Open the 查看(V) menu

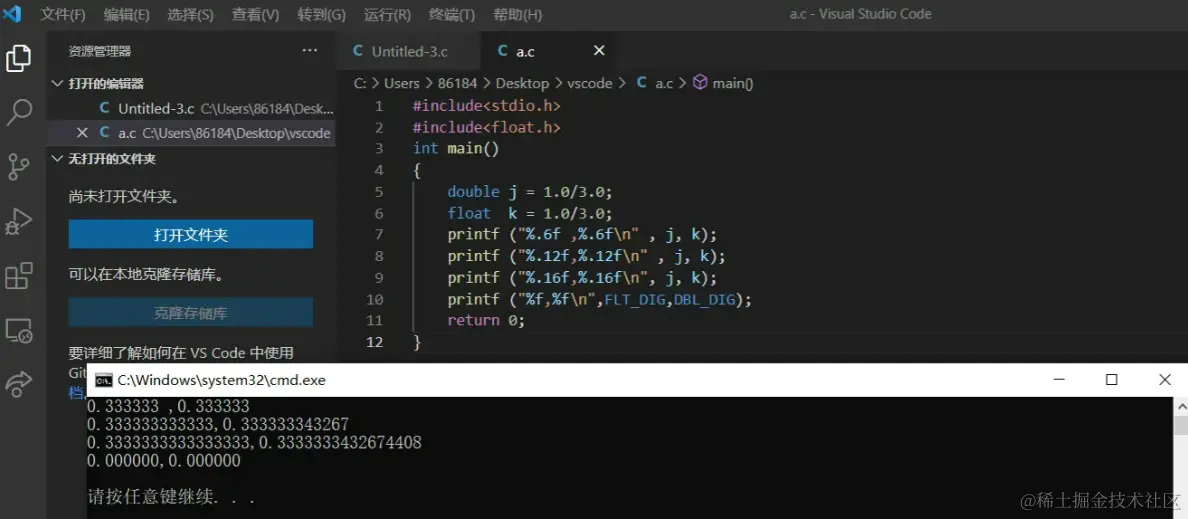255,14
